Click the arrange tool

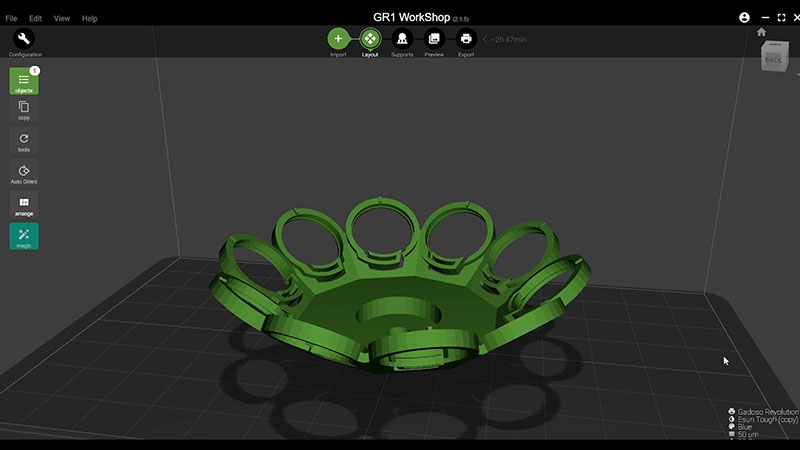[x=24, y=204]
